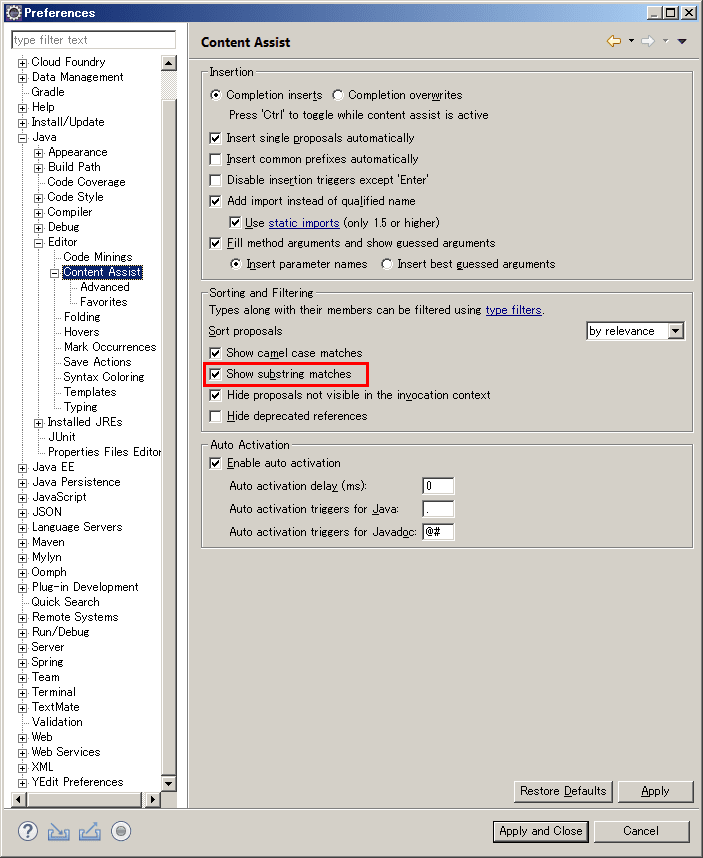Toggle Add import instead of qualified name

pos(216,201)
